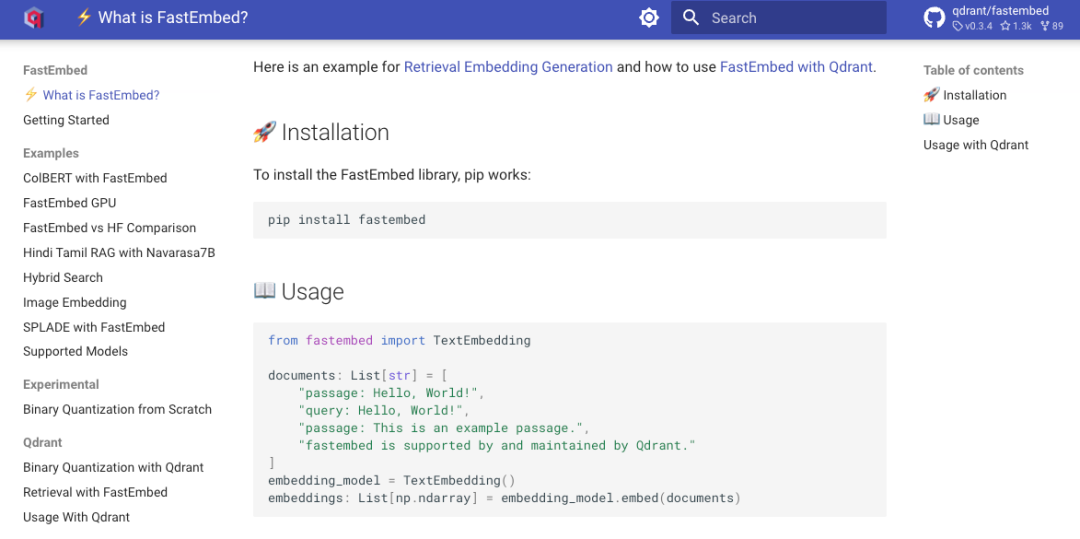Open FastEmbed vs HF Comparison page
Viewport: 1080px width, 539px height.
(110, 228)
